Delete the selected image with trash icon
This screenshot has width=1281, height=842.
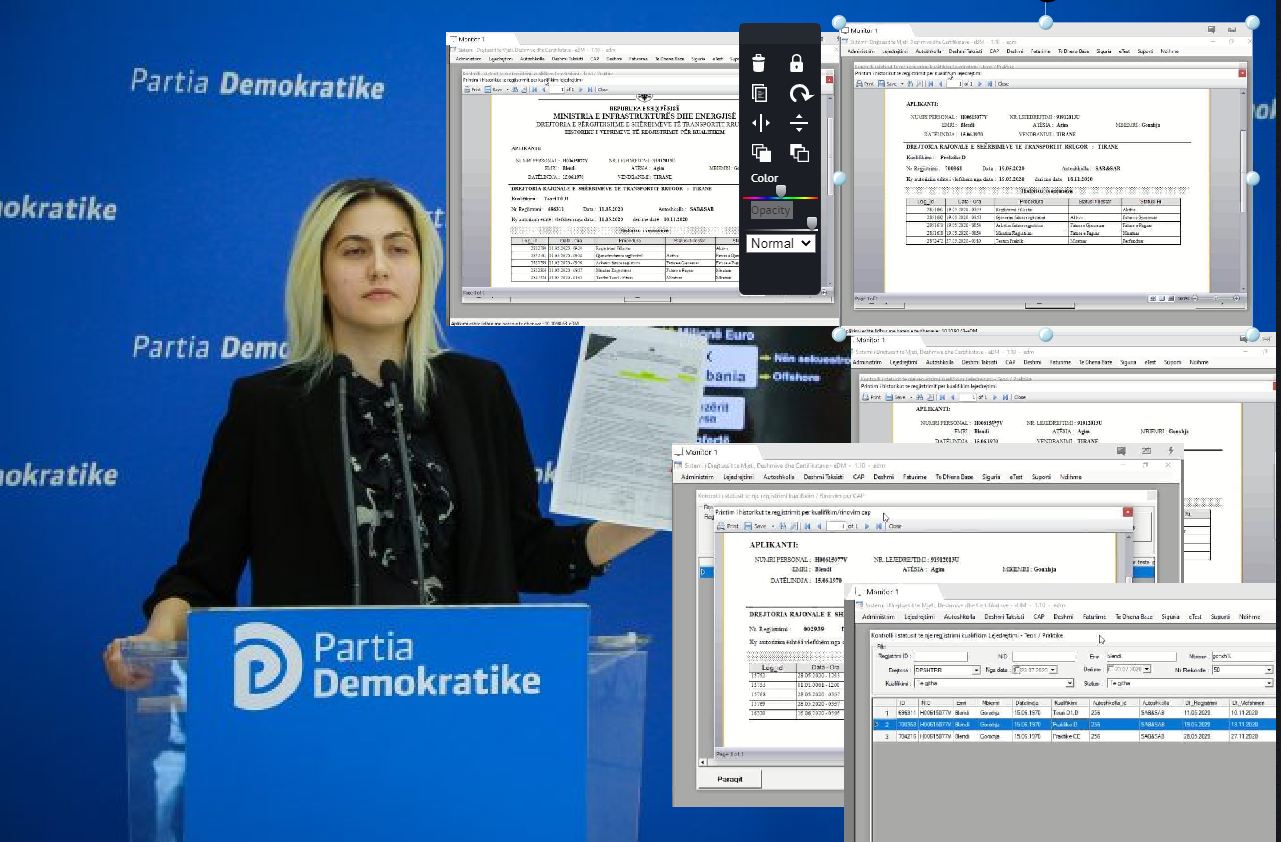tap(759, 64)
